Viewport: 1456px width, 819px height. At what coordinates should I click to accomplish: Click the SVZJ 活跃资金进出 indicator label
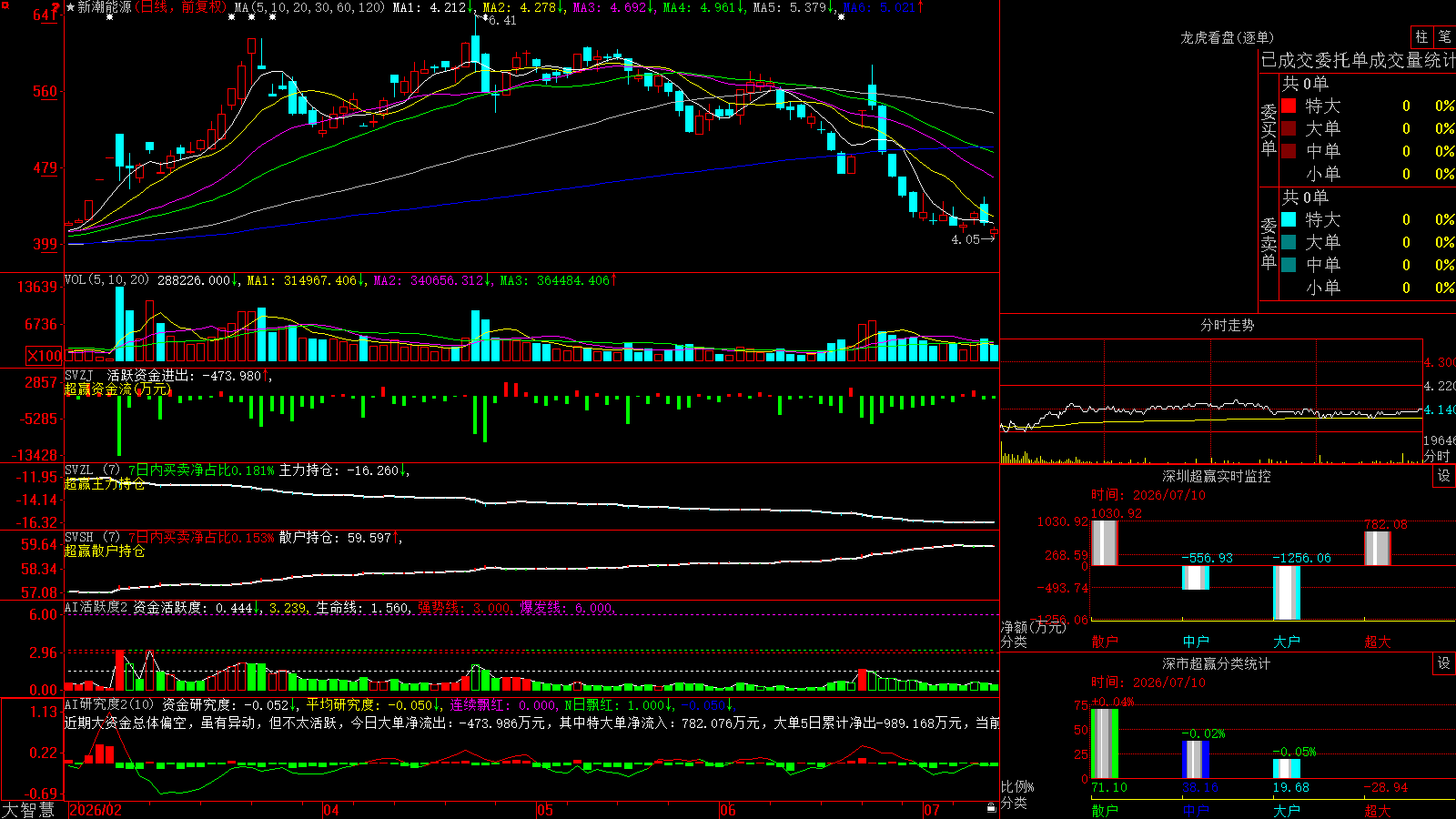[x=128, y=375]
